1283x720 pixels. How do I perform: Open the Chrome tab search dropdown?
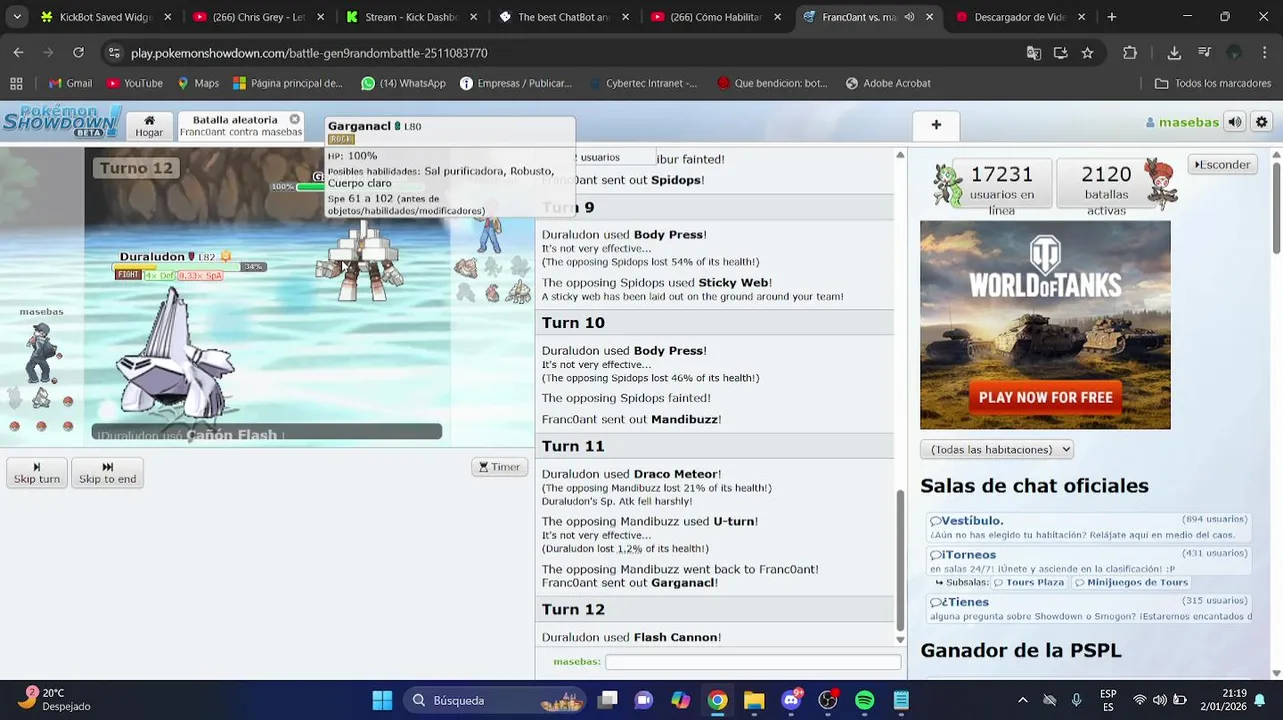16,17
